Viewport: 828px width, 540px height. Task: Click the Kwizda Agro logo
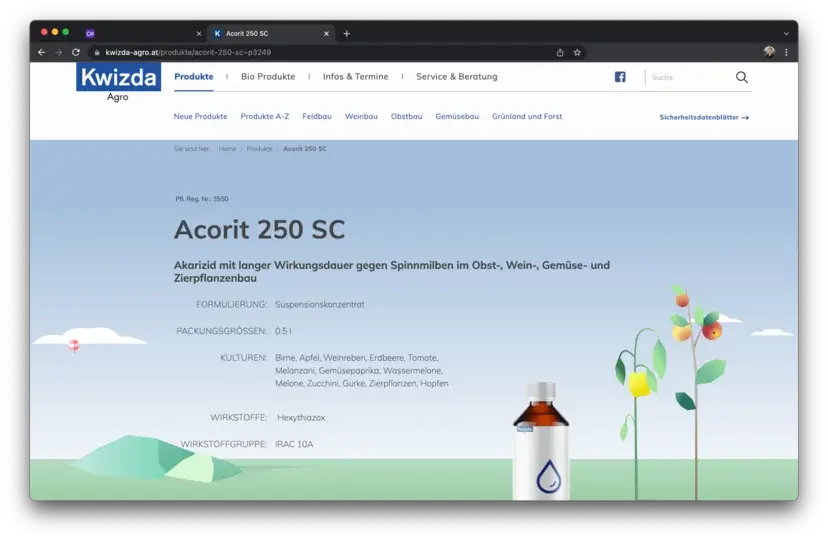(x=118, y=82)
